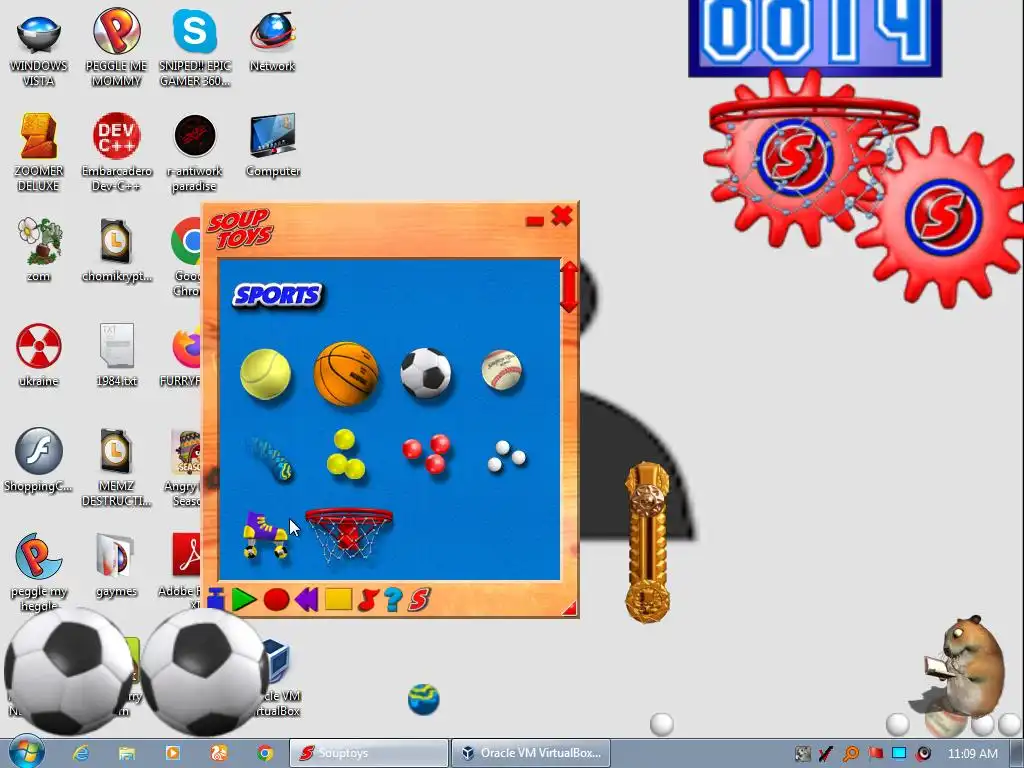Click the small globe ball on desktop
1024x768 pixels.
pos(423,699)
